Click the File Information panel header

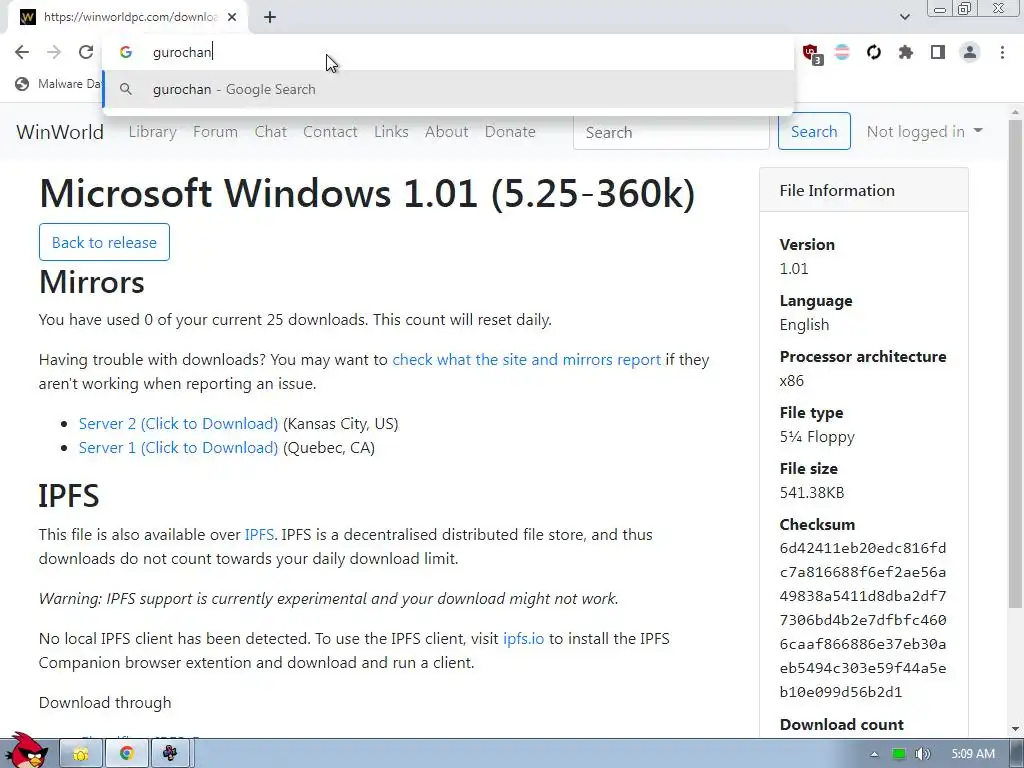pyautogui.click(x=863, y=190)
